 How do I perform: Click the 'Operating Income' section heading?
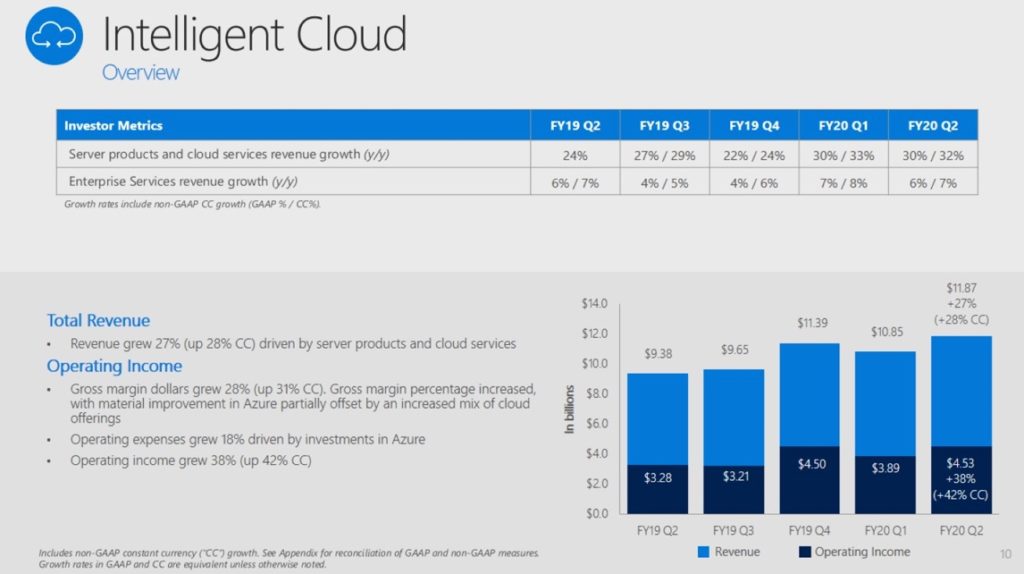pyautogui.click(x=114, y=366)
